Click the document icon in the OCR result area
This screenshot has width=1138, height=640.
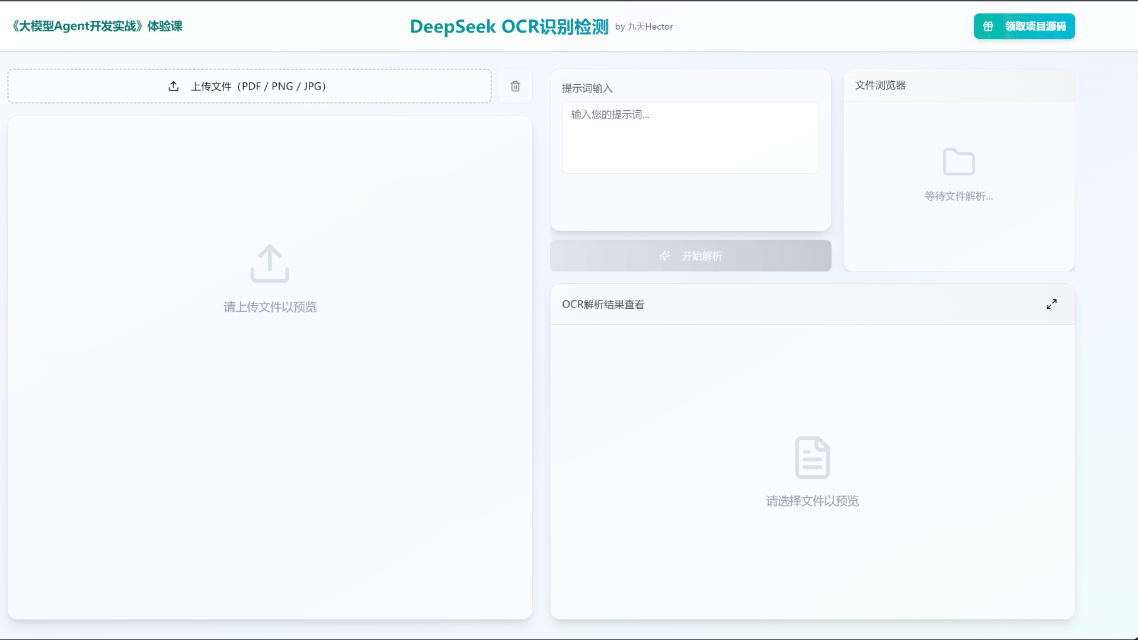pyautogui.click(x=812, y=458)
